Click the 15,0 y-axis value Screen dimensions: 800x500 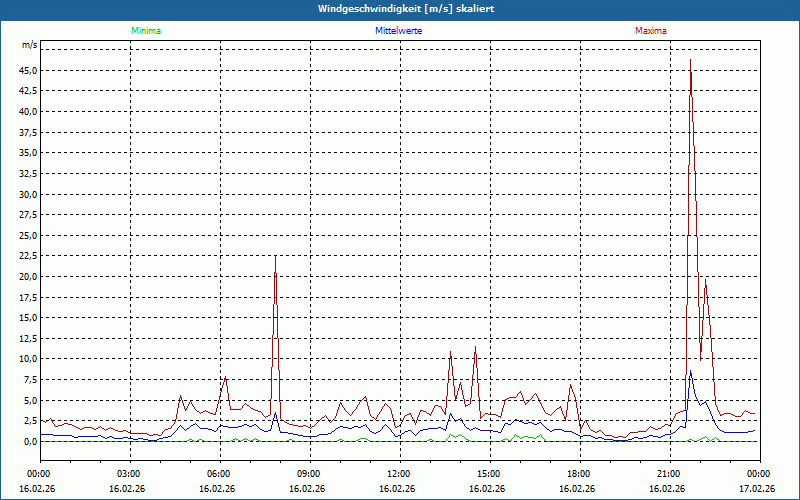(28, 317)
